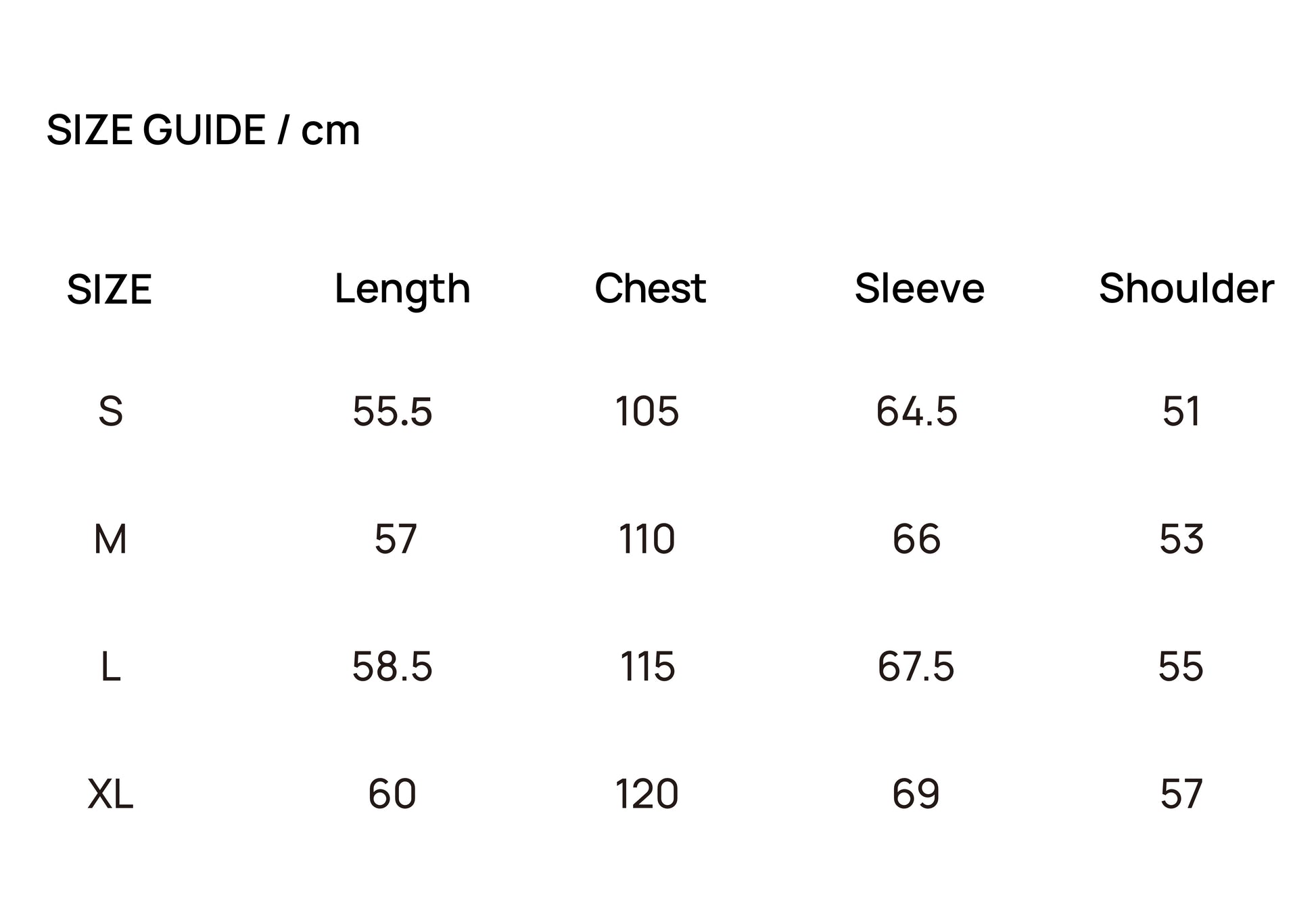
Task: Select the Chest column header
Action: click(x=650, y=289)
